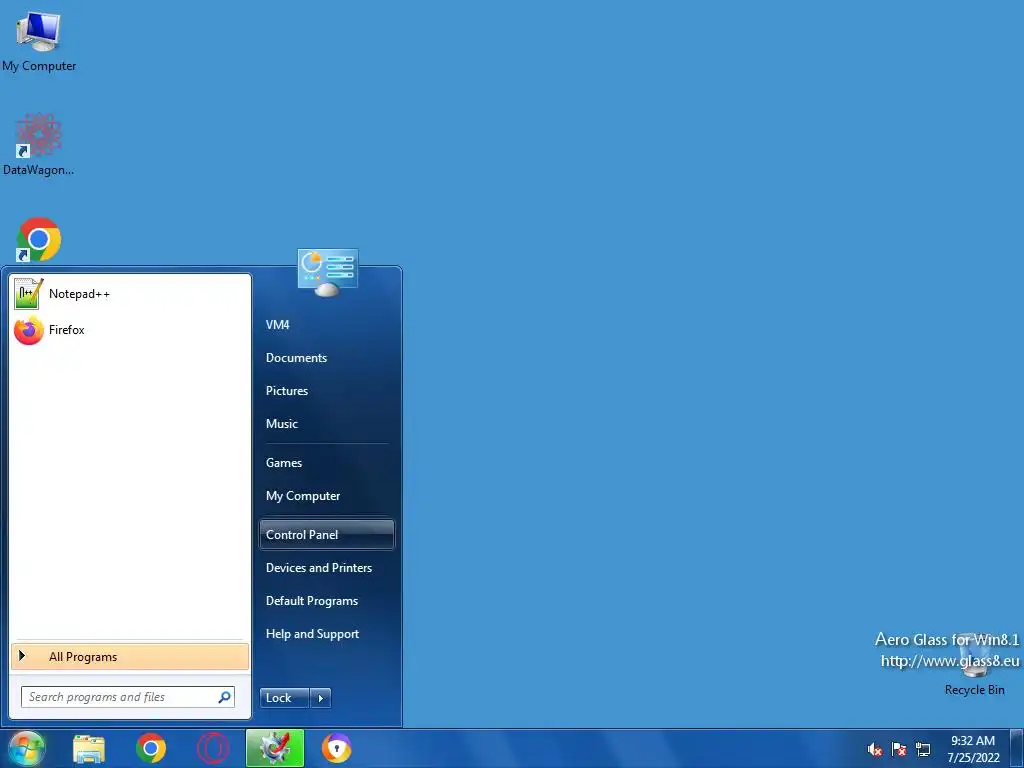Image resolution: width=1024 pixels, height=768 pixels.
Task: Open Documents from the Start menu
Action: (x=327, y=358)
